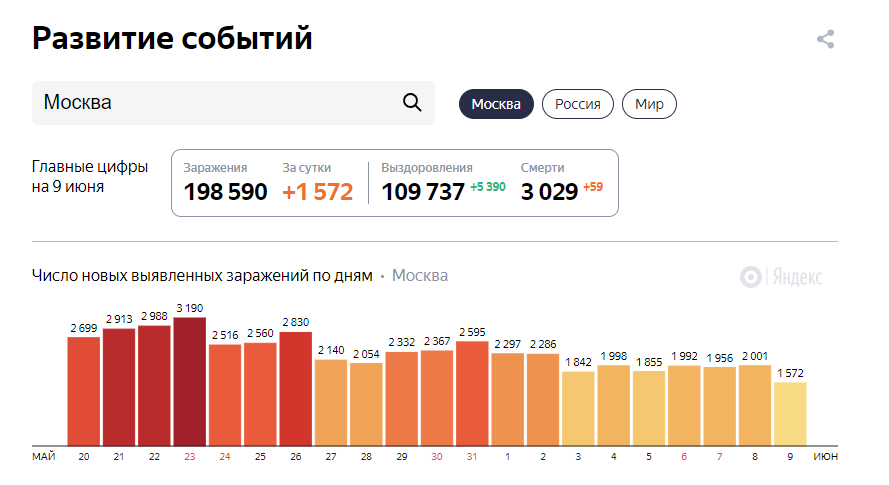The height and width of the screenshot is (485, 889).
Task: Click the chart bar for May 29
Action: pos(401,399)
